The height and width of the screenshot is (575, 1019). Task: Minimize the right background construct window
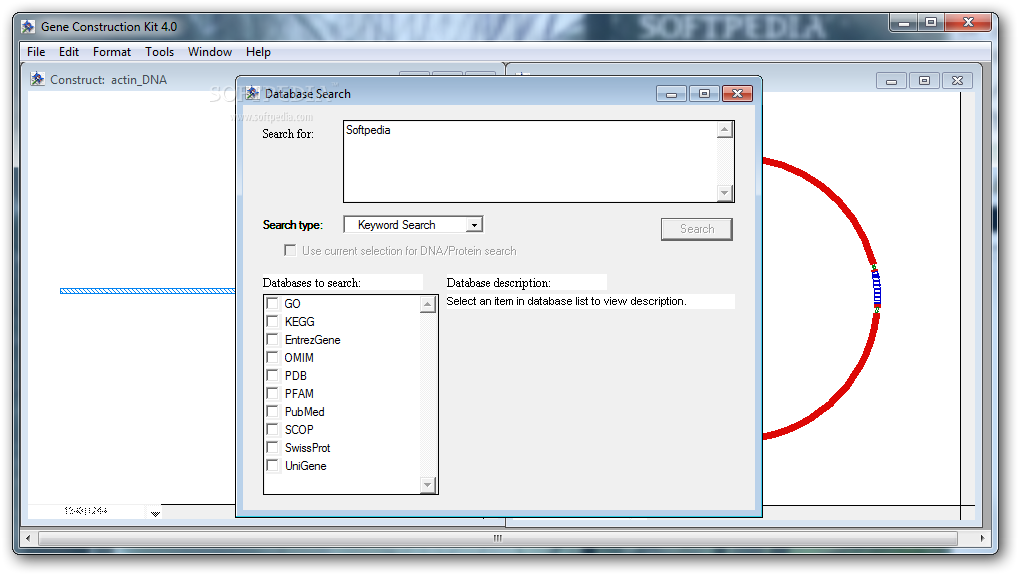click(892, 81)
